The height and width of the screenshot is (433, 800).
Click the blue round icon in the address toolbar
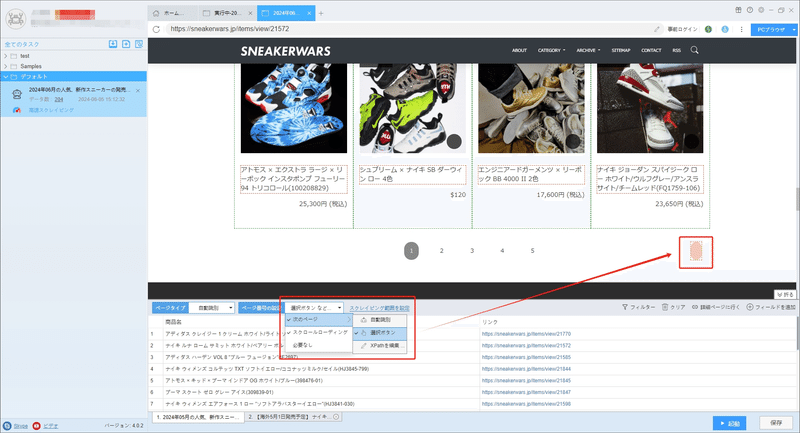(x=725, y=29)
